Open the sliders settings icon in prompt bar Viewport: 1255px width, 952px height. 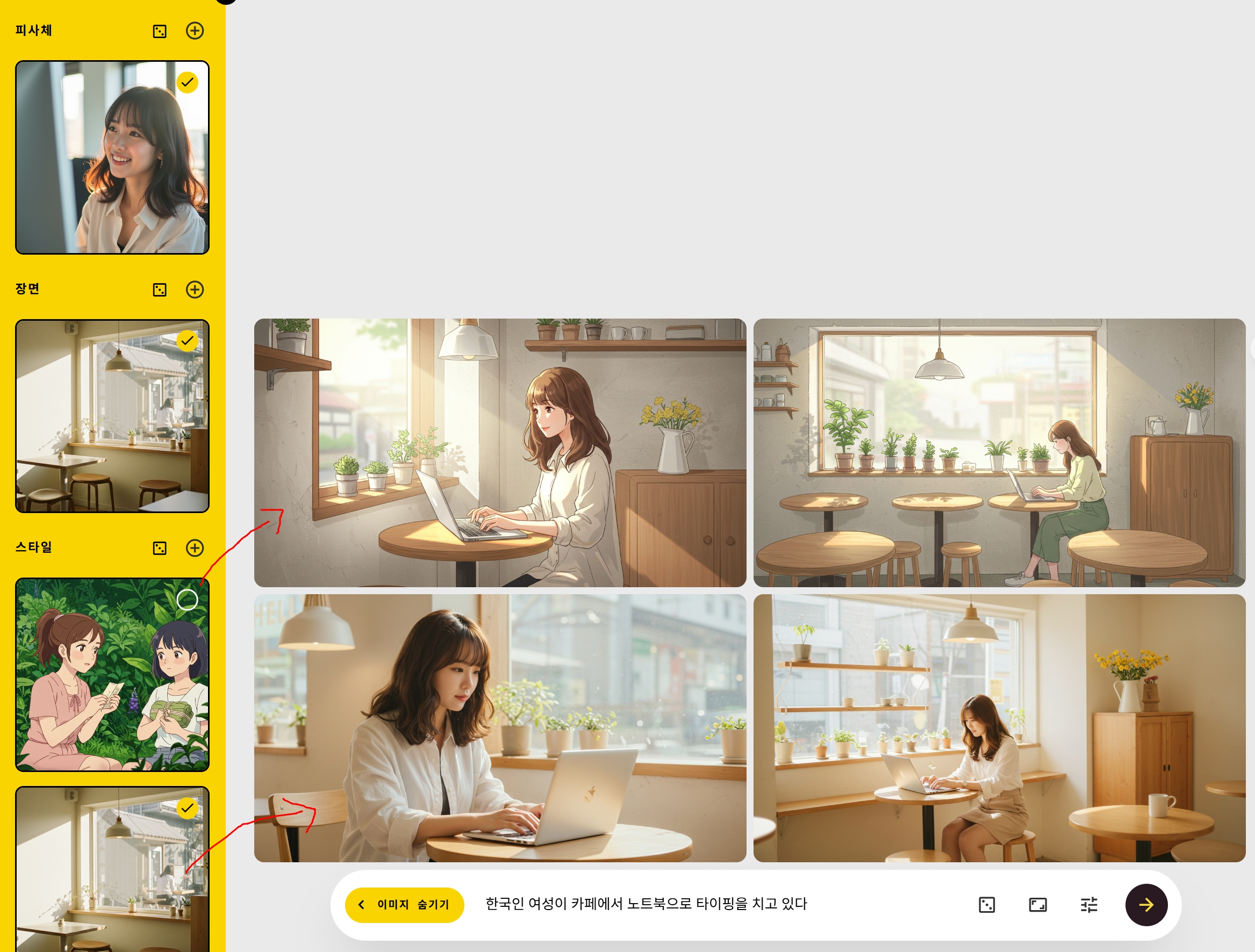click(x=1089, y=904)
